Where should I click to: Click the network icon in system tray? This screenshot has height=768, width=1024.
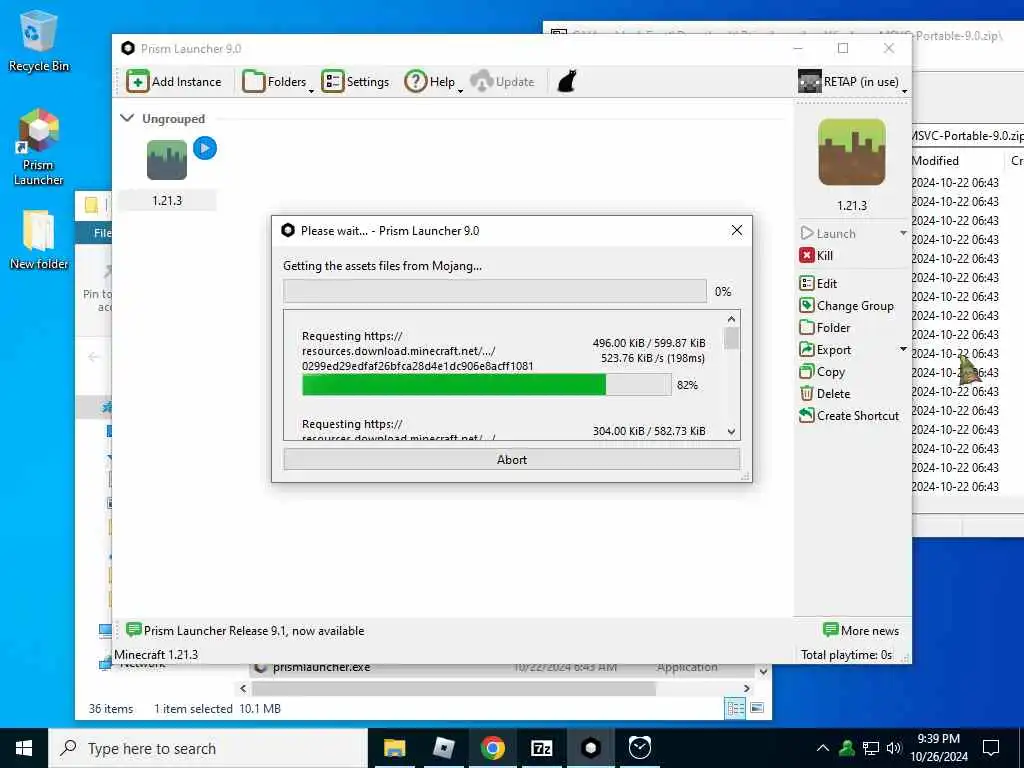click(871, 748)
